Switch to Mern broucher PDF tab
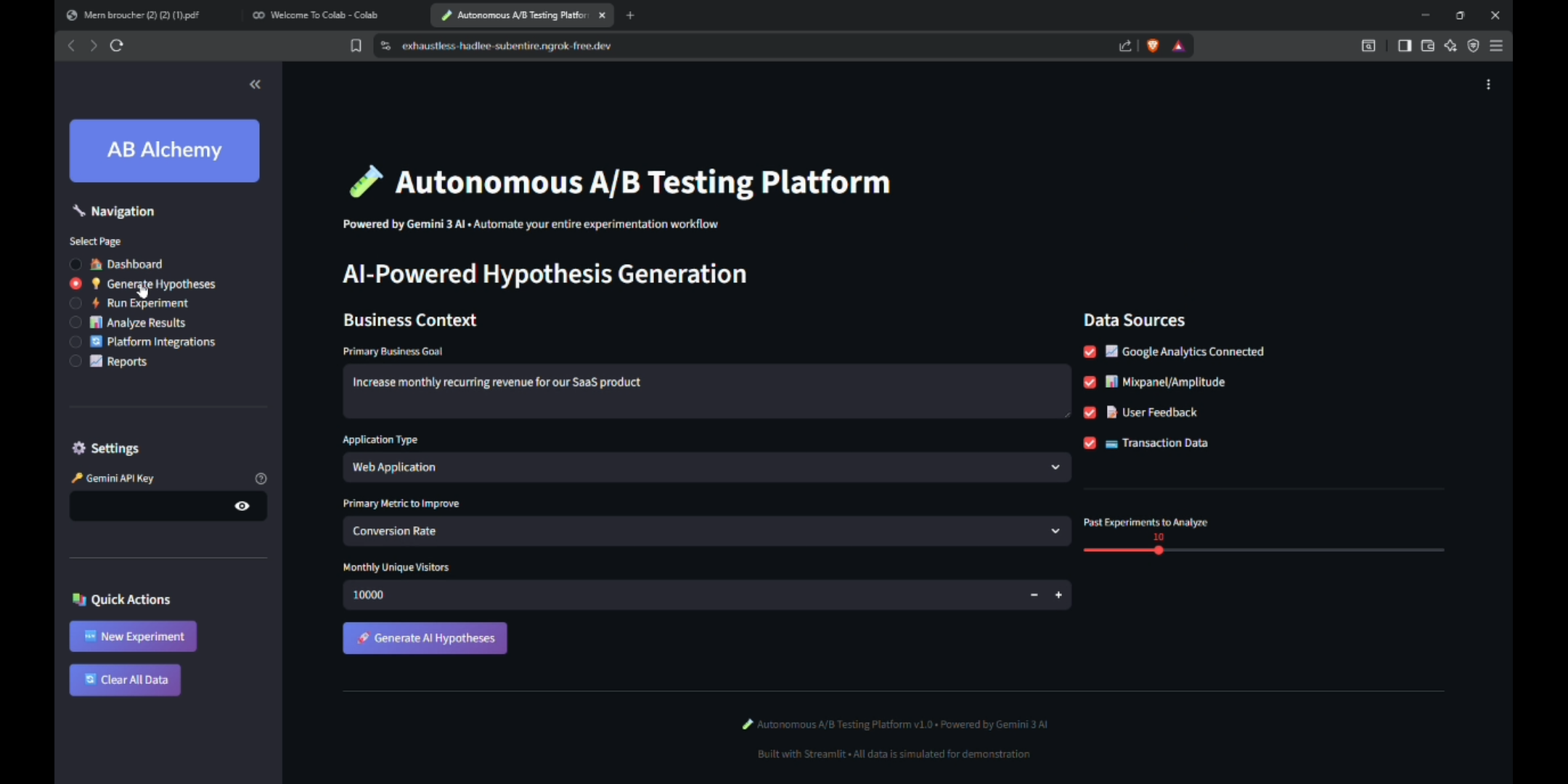This screenshot has width=1568, height=784. pyautogui.click(x=142, y=15)
